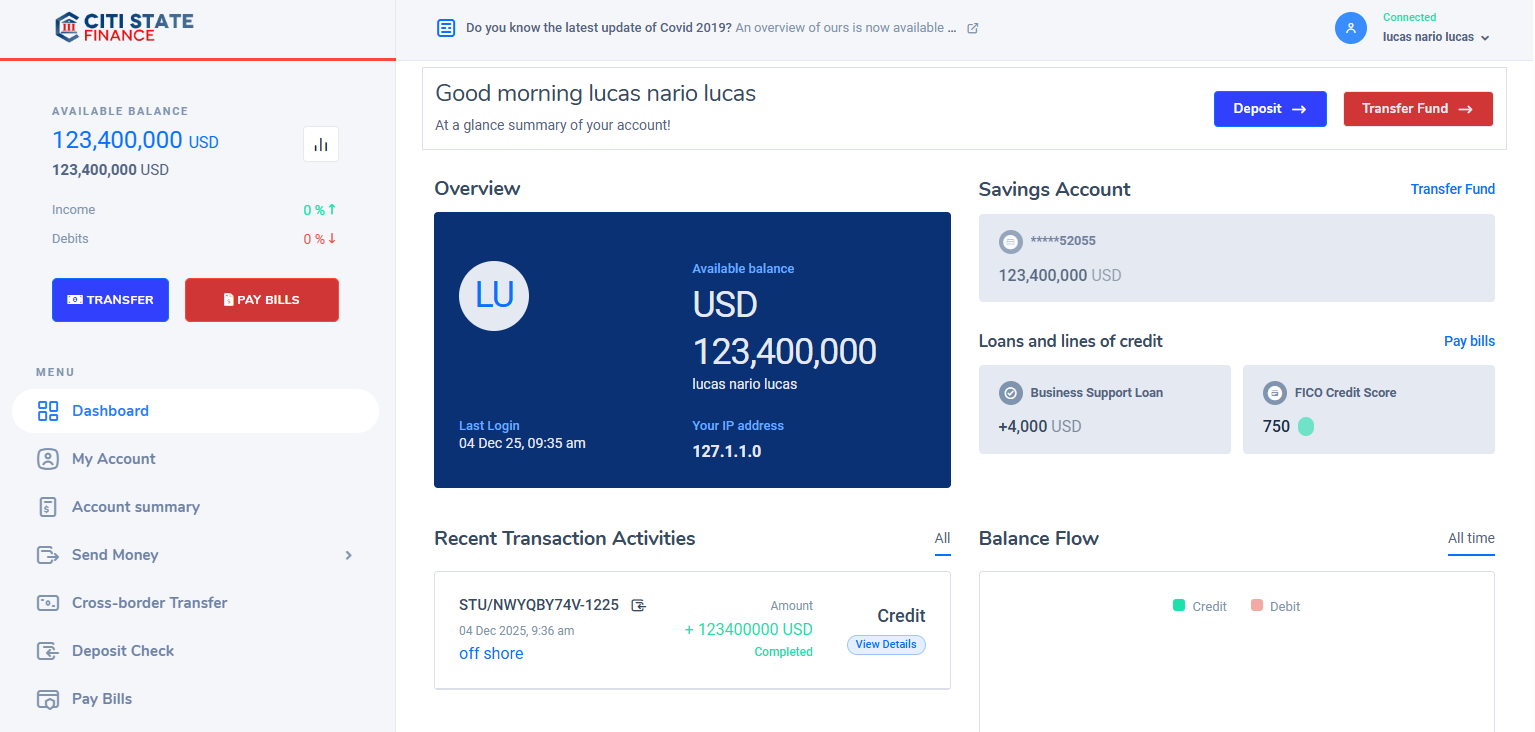Open the All time filter in Balance Flow
Image resolution: width=1535 pixels, height=732 pixels.
pos(1471,538)
